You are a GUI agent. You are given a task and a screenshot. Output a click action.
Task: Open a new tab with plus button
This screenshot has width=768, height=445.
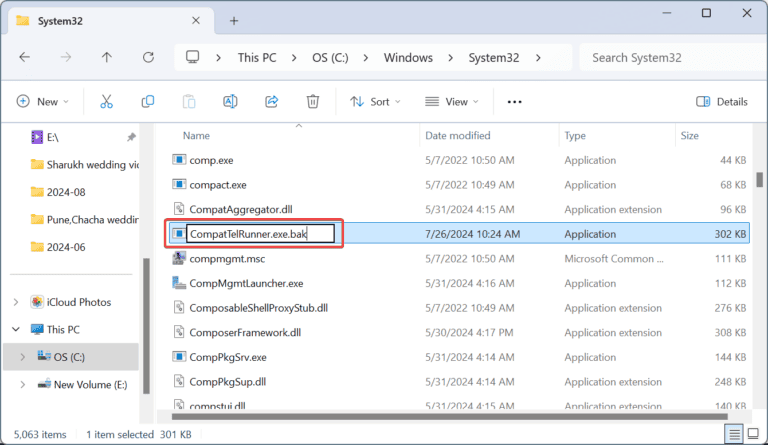(x=234, y=21)
